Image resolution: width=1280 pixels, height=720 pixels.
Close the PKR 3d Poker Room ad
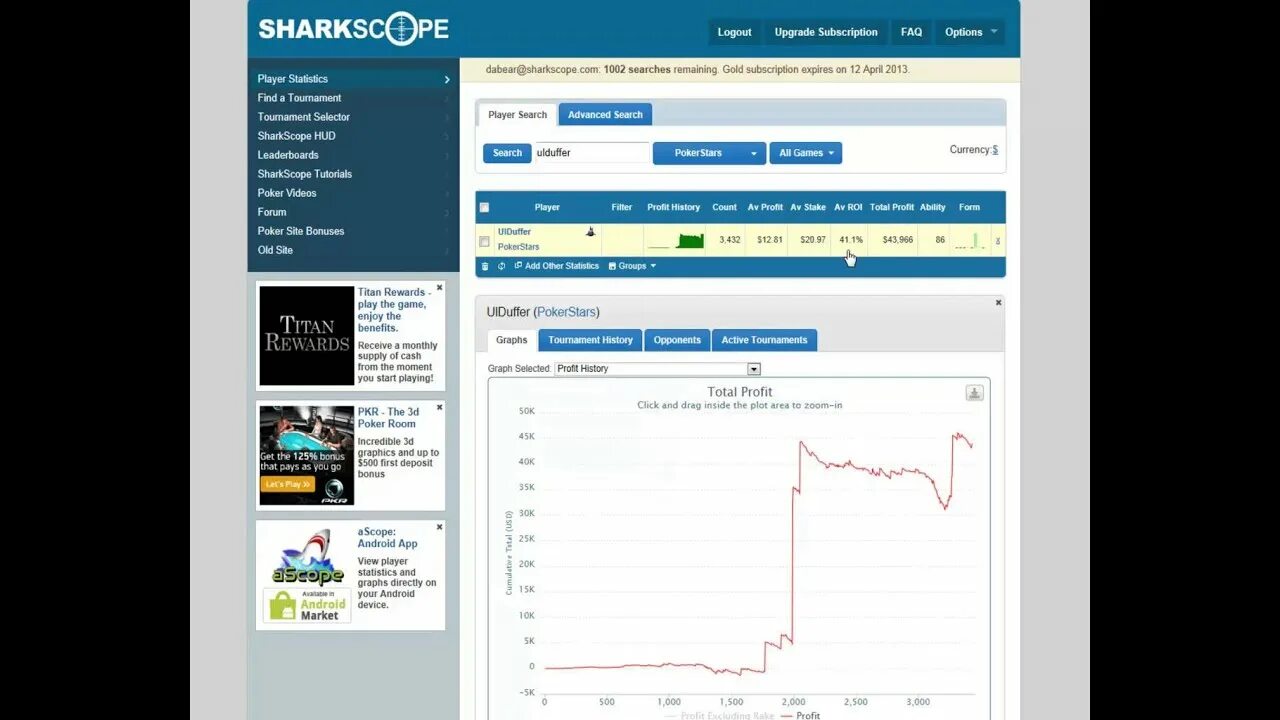(439, 408)
